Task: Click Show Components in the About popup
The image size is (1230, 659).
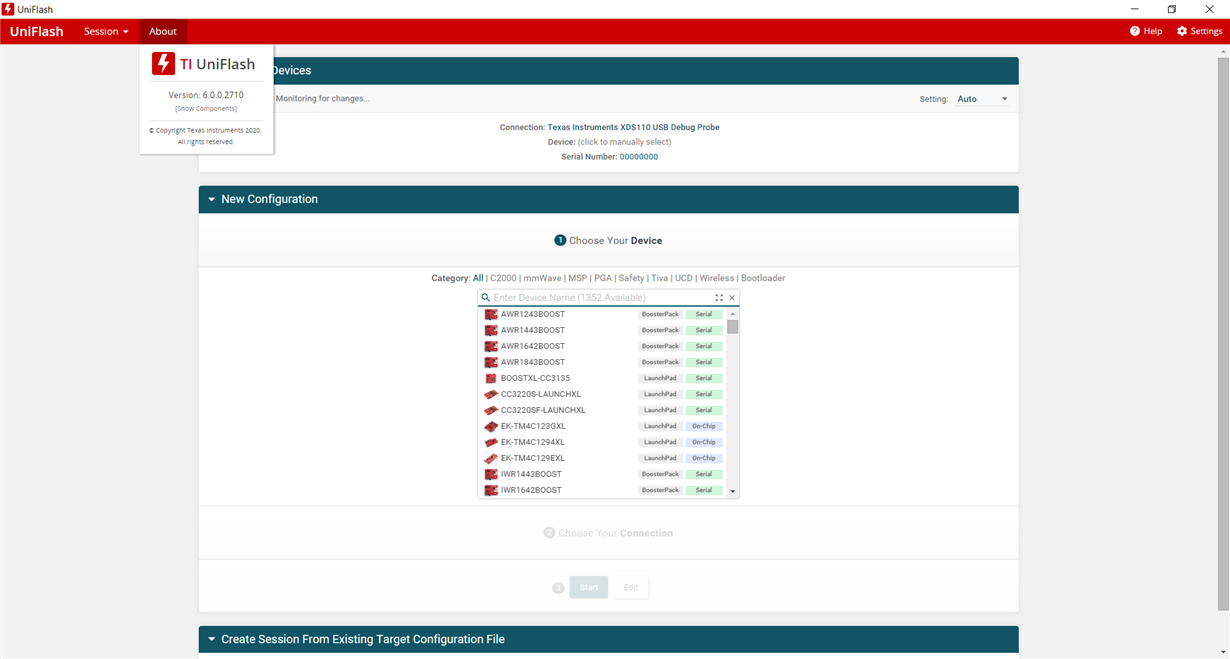Action: point(206,108)
